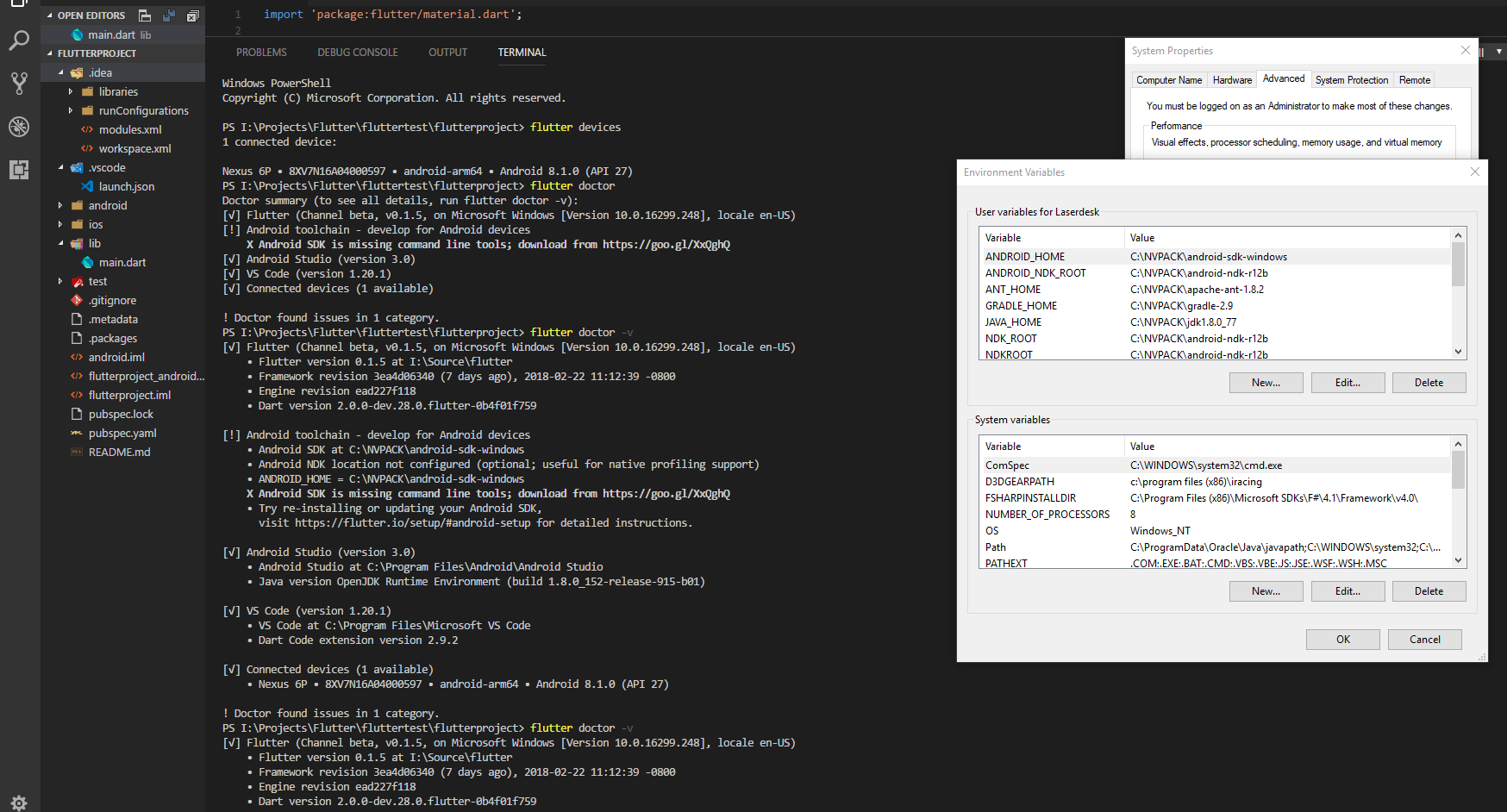The width and height of the screenshot is (1507, 812).
Task: Expand the ios folder
Action: 60,224
